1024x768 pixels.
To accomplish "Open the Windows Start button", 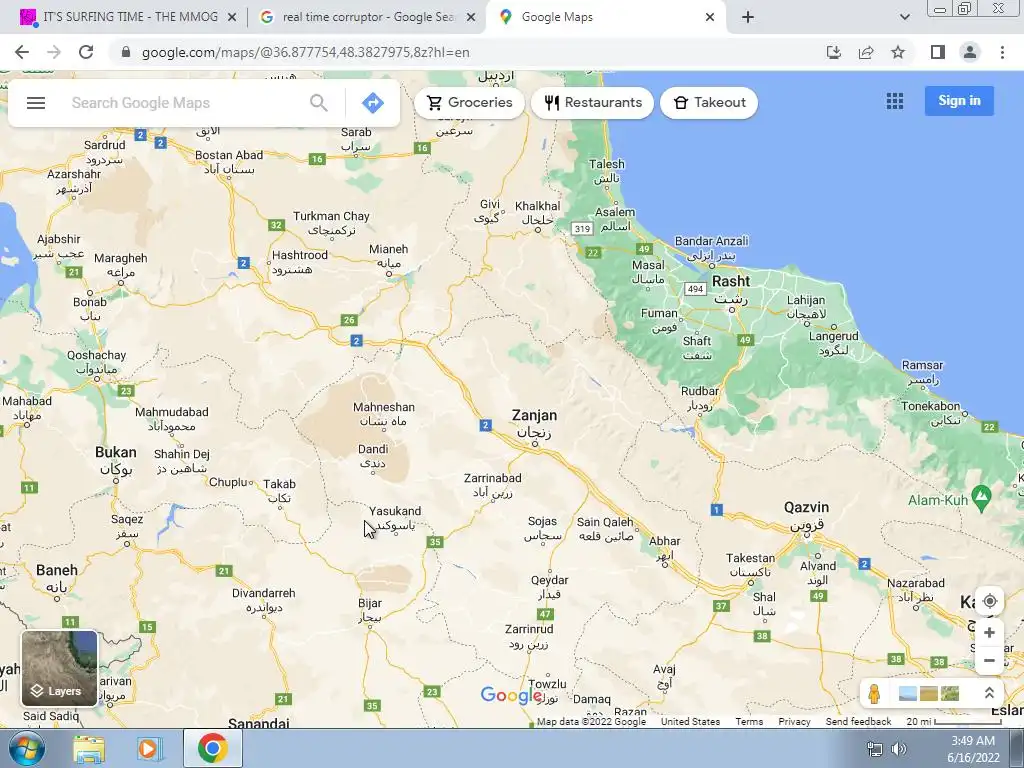I will click(27, 748).
